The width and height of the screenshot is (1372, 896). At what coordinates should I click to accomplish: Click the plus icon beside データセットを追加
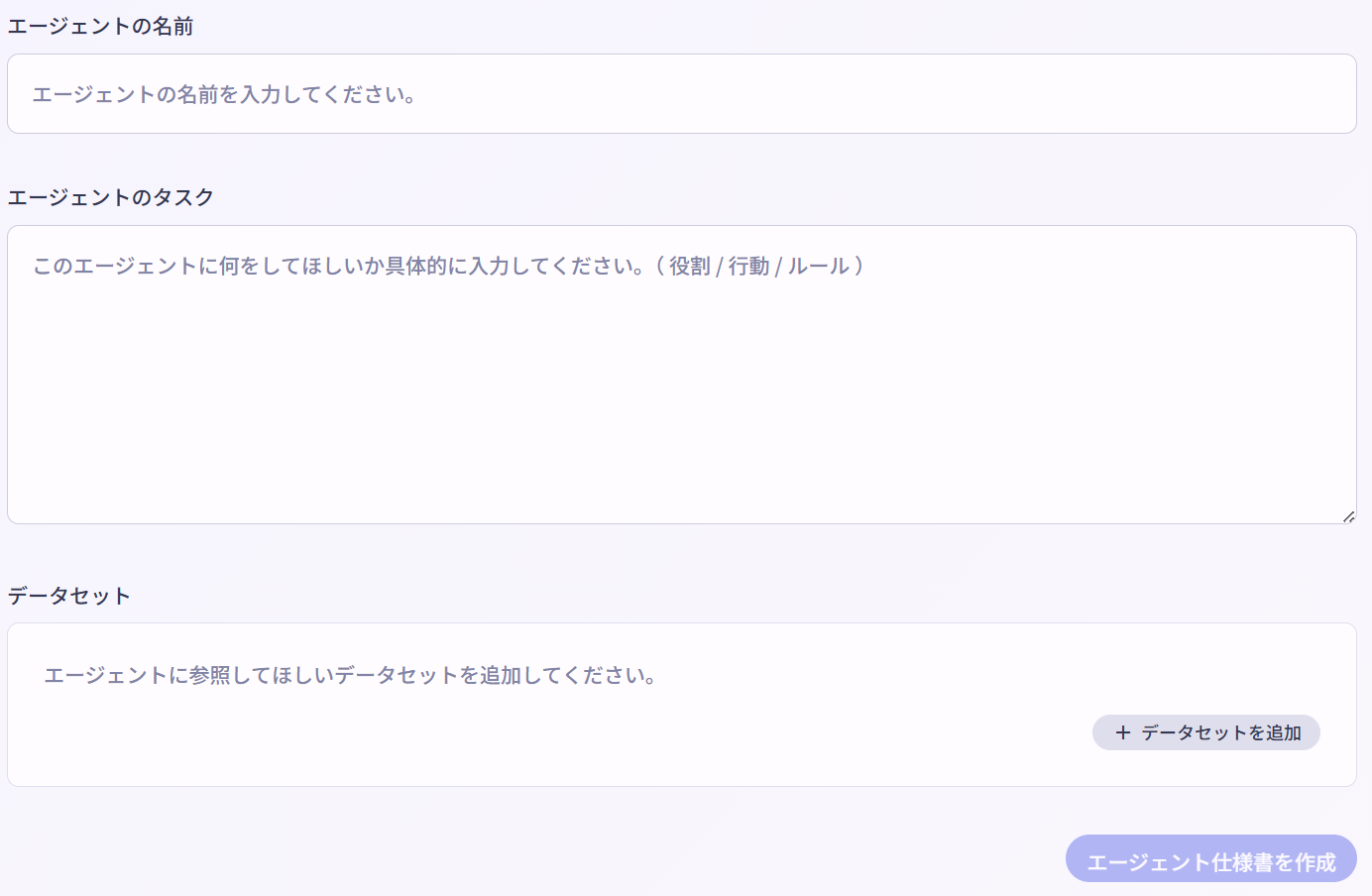coord(1122,732)
